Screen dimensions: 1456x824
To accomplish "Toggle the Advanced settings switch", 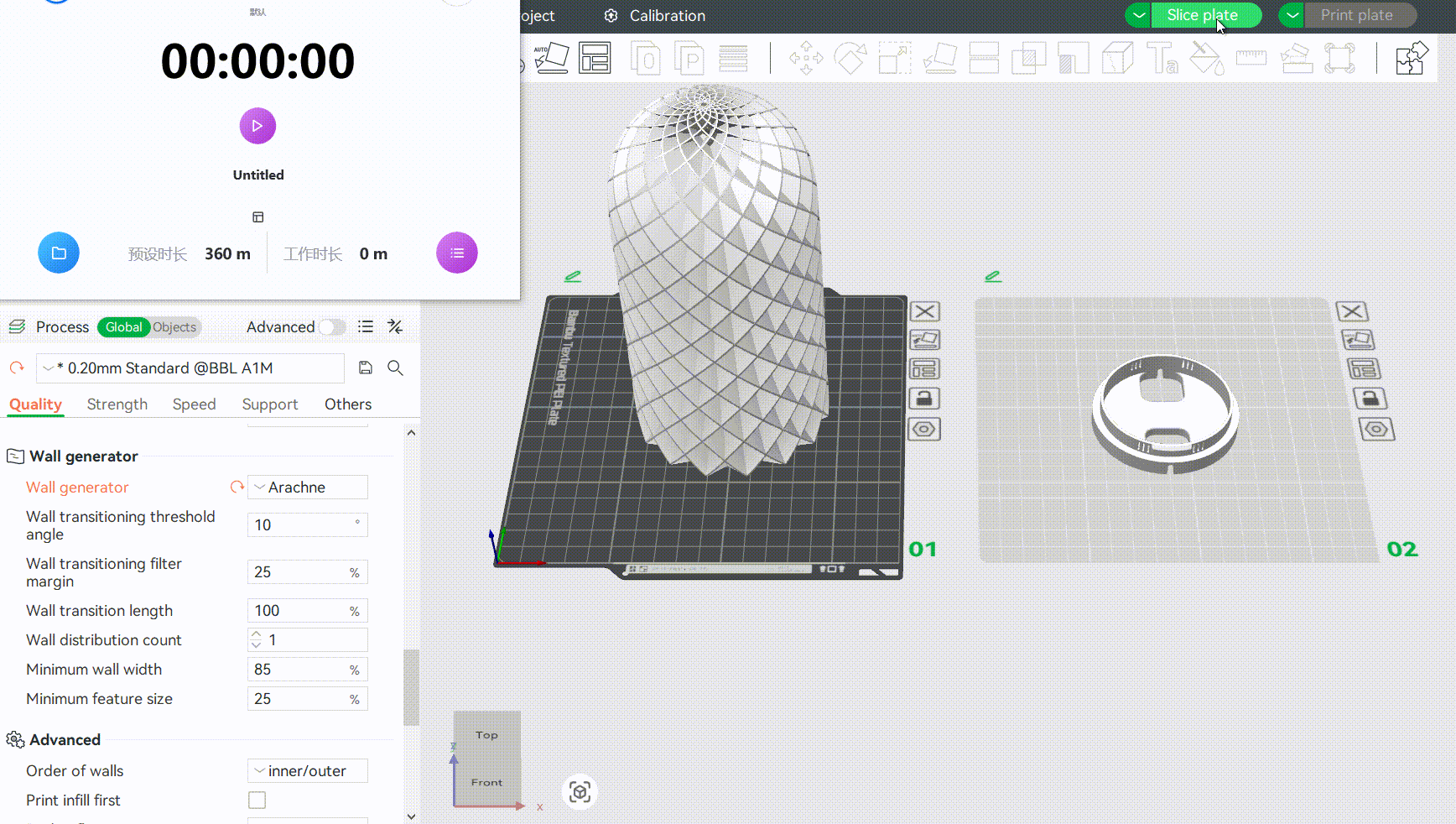I will 332,327.
